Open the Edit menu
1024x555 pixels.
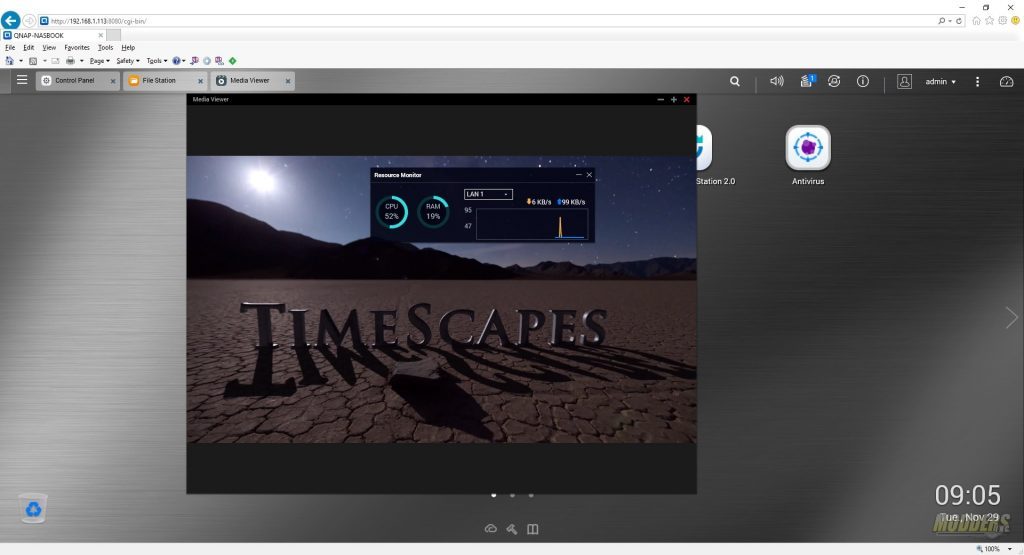click(x=29, y=48)
